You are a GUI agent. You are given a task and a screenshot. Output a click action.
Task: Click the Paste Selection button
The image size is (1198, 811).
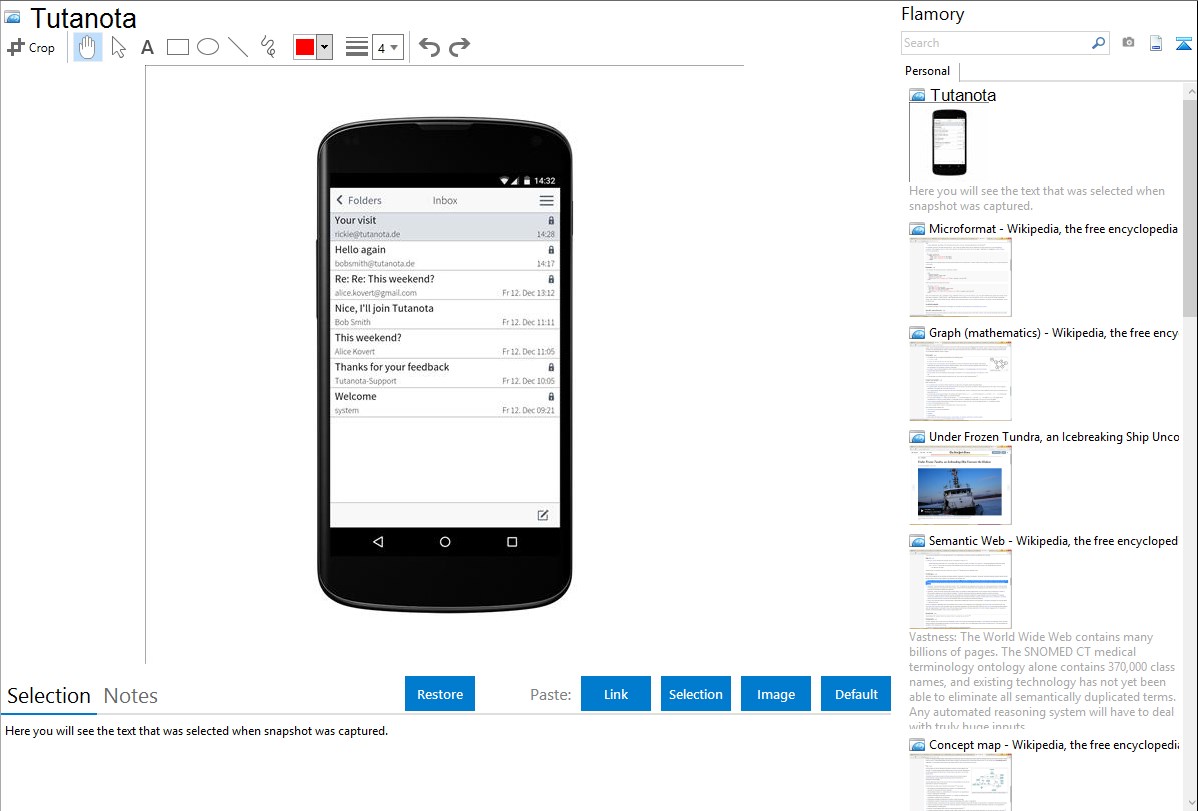tap(696, 694)
